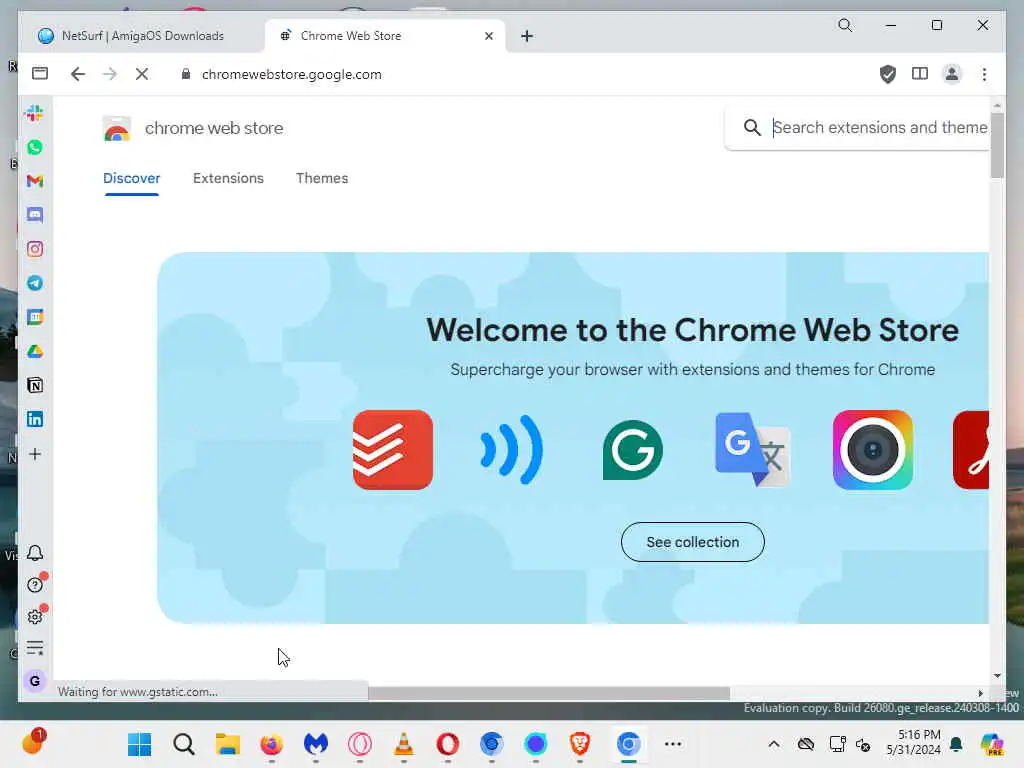Open Discord sidebar app
Screen dimensions: 1024x768
click(35, 215)
